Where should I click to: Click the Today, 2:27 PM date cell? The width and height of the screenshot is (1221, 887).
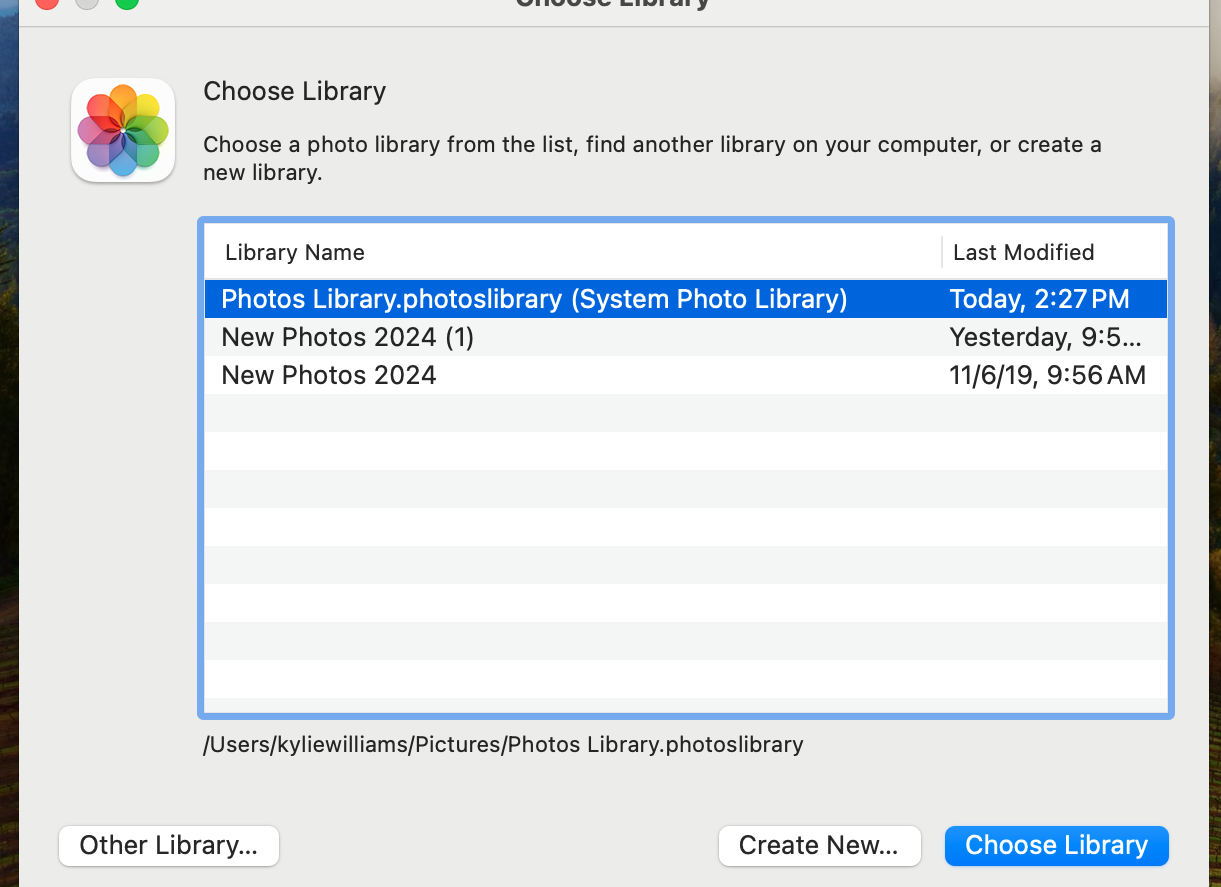1039,299
